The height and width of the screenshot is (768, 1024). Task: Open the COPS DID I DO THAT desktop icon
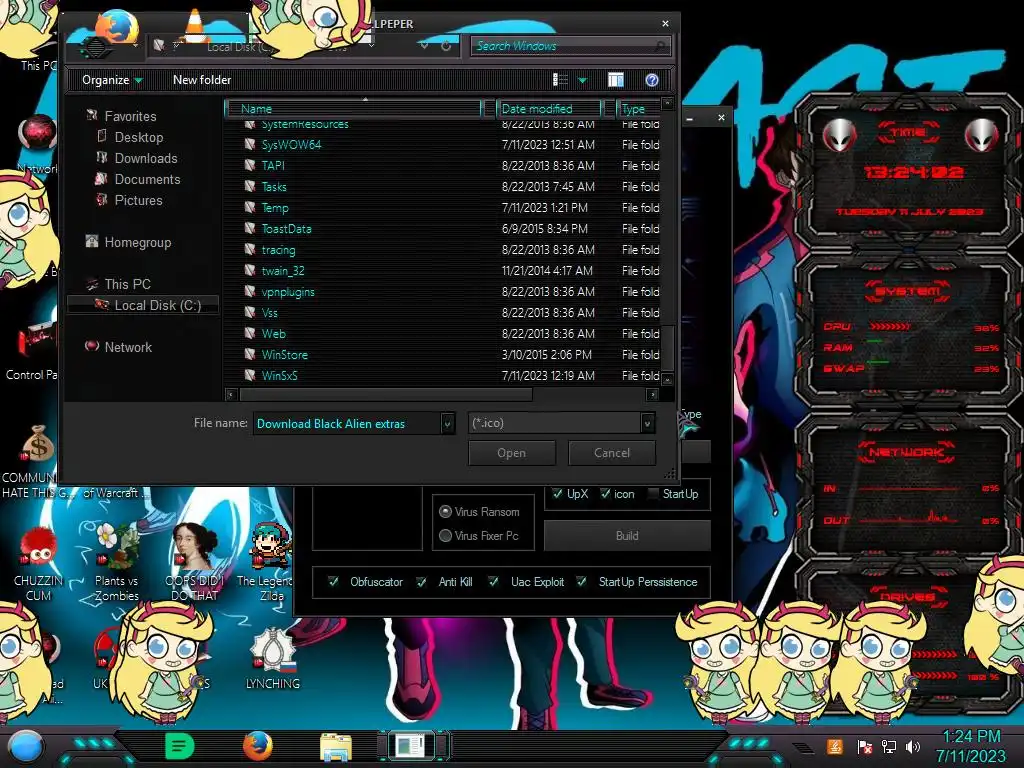click(x=195, y=562)
